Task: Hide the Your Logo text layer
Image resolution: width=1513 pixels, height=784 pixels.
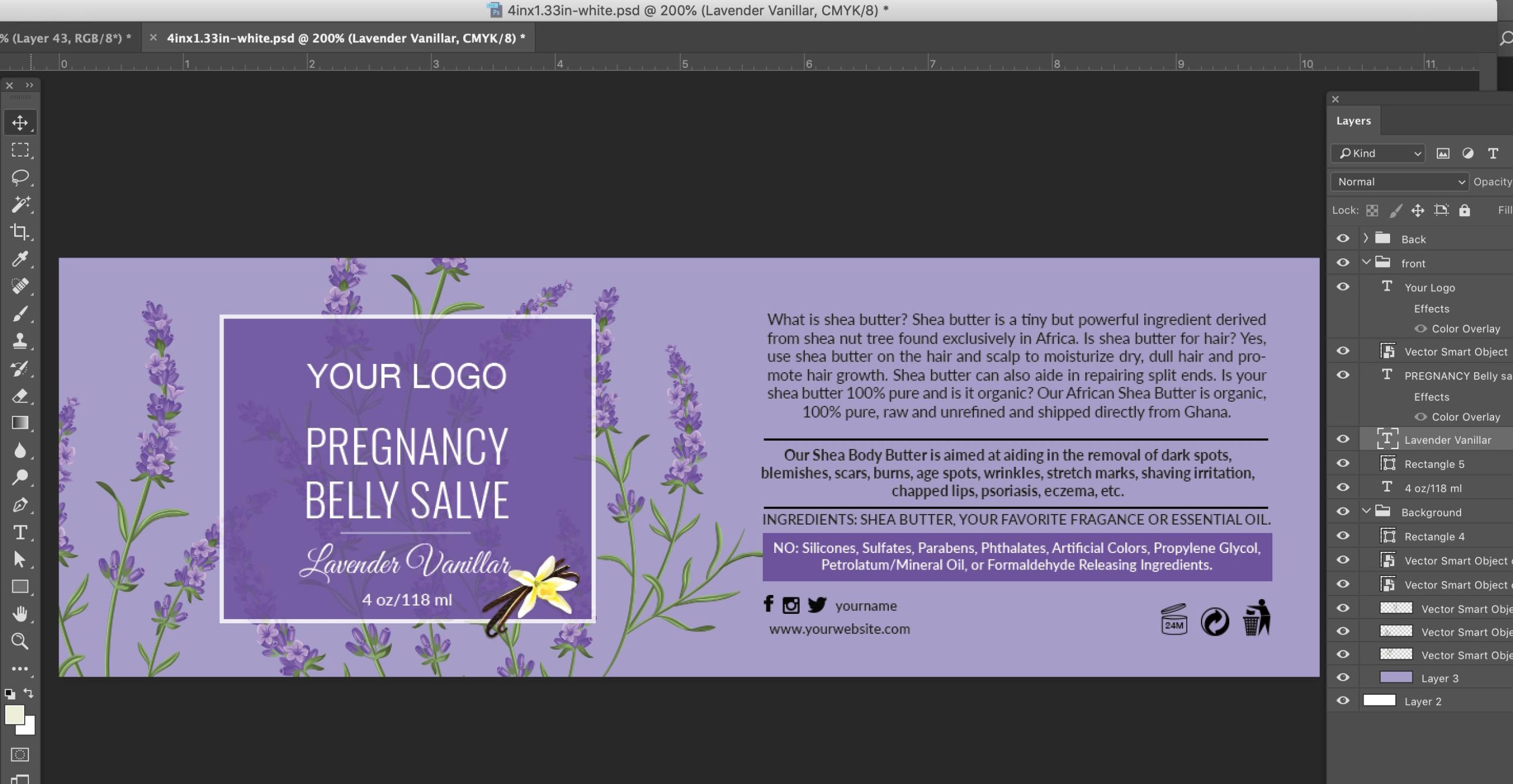Action: (x=1343, y=287)
